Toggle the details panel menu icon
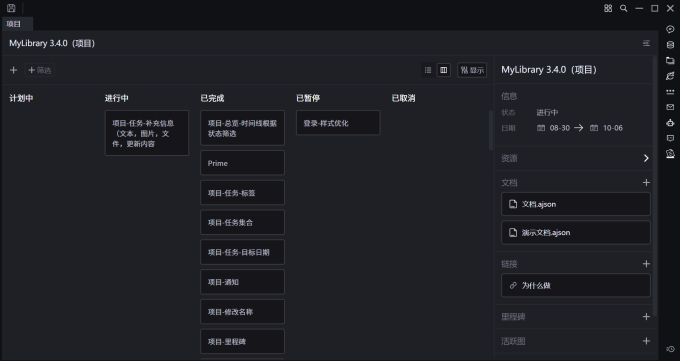The image size is (680, 361). pos(646,43)
